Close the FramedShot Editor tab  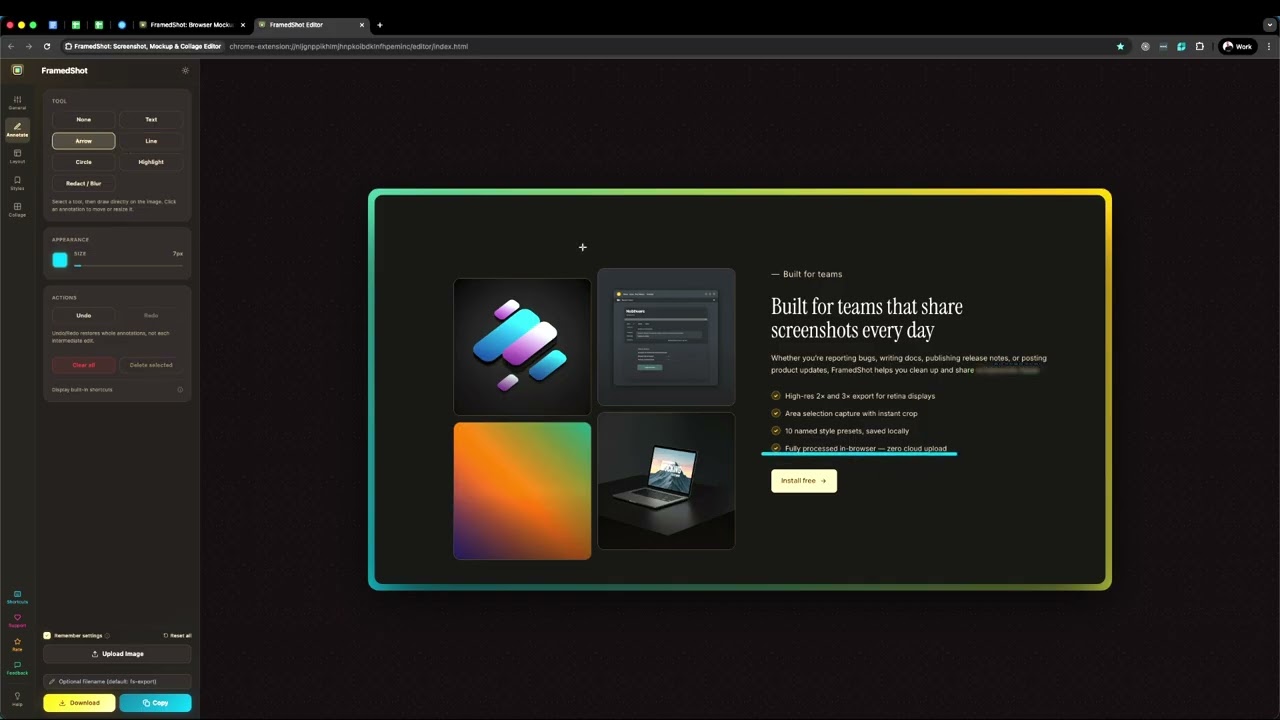pyautogui.click(x=362, y=25)
